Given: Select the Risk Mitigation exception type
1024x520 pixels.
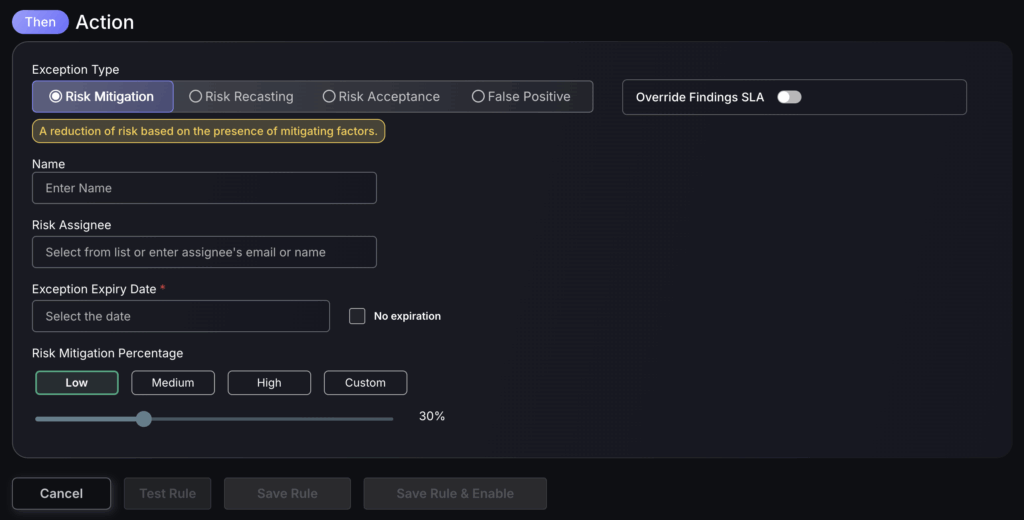Looking at the screenshot, I should point(102,97).
